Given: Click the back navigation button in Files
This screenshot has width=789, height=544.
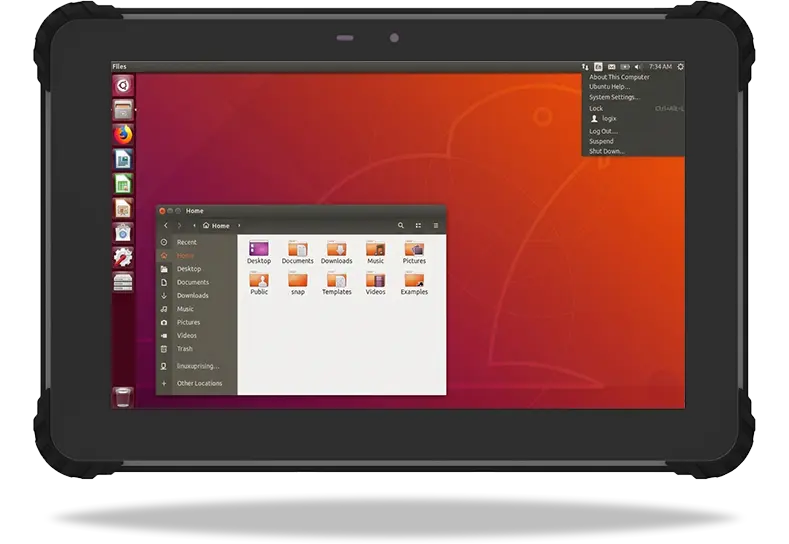Looking at the screenshot, I should 166,226.
